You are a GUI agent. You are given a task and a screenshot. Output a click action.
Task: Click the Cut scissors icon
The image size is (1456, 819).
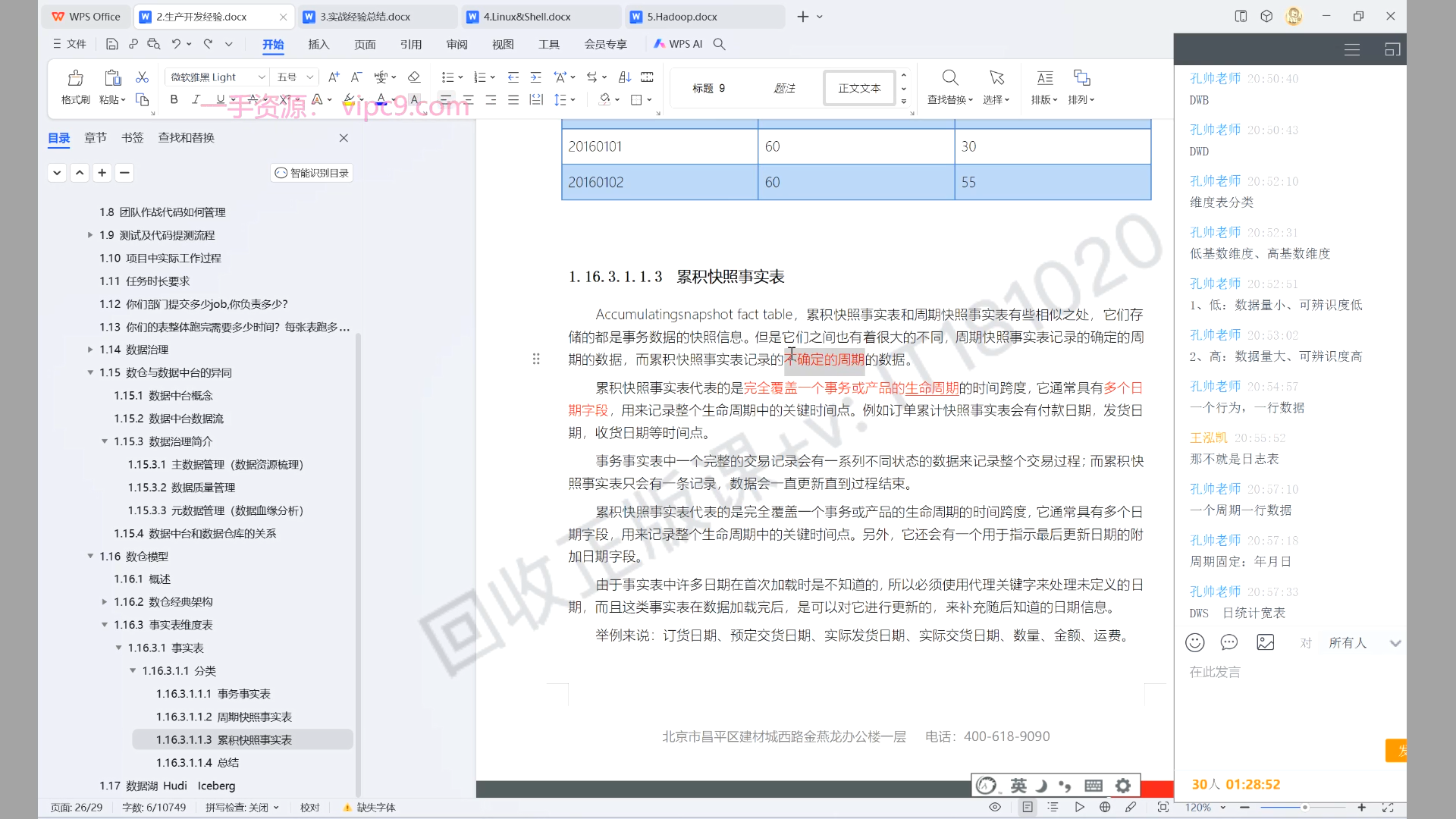coord(142,77)
